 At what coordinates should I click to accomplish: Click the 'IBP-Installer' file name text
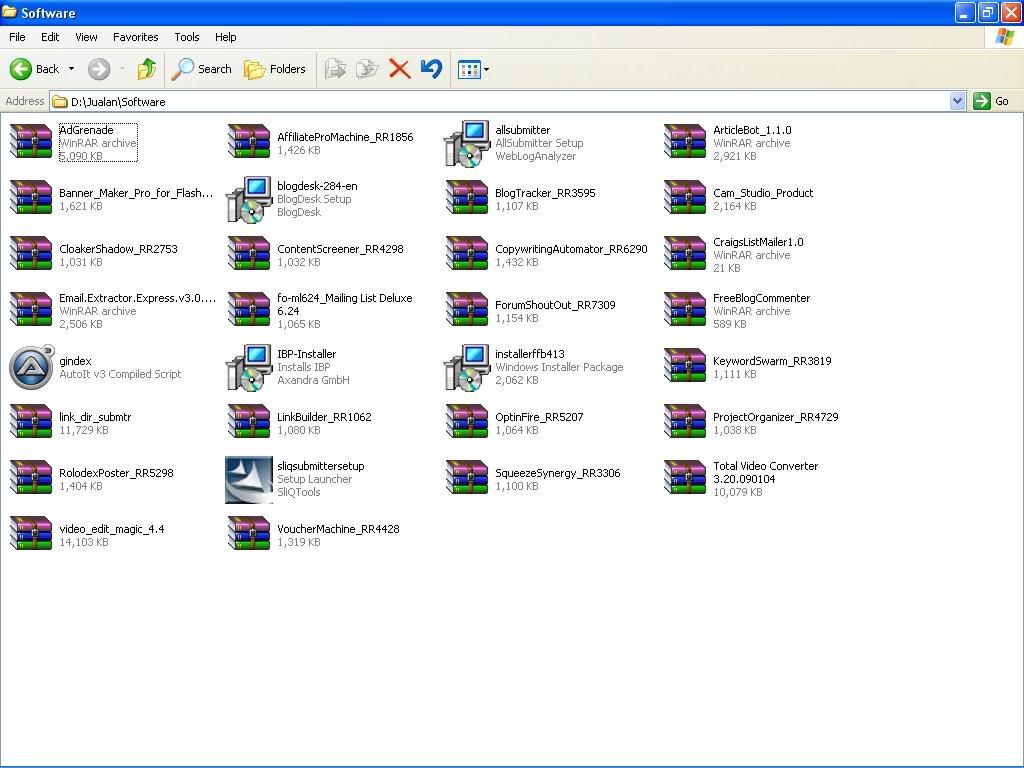coord(306,354)
